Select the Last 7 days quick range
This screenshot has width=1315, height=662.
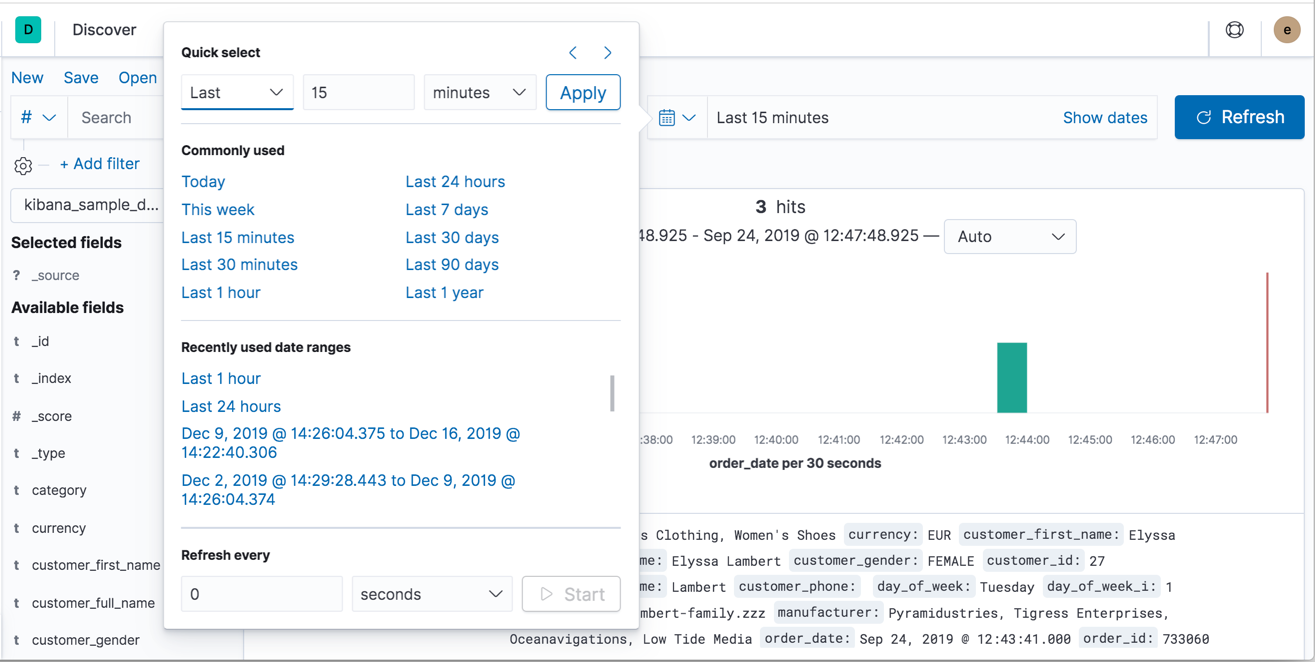446,209
